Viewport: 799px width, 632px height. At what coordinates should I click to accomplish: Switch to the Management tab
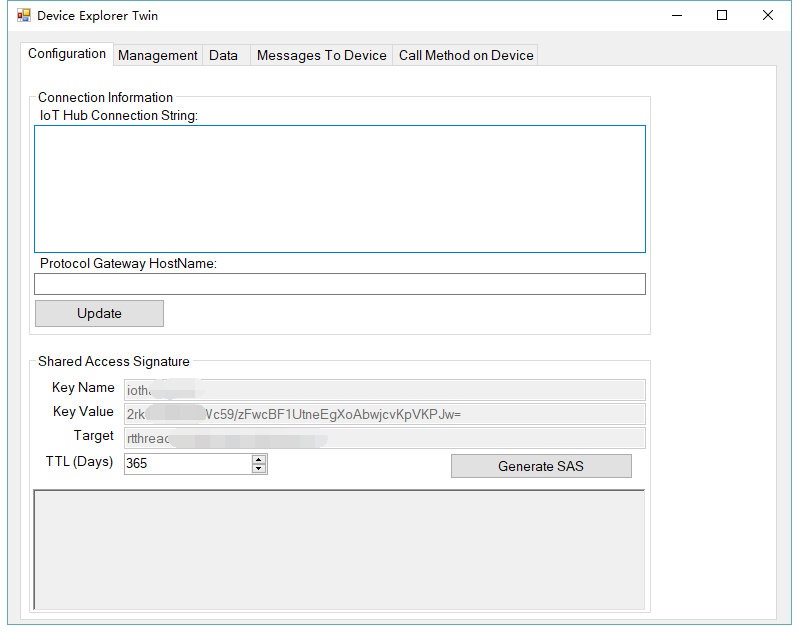point(158,56)
